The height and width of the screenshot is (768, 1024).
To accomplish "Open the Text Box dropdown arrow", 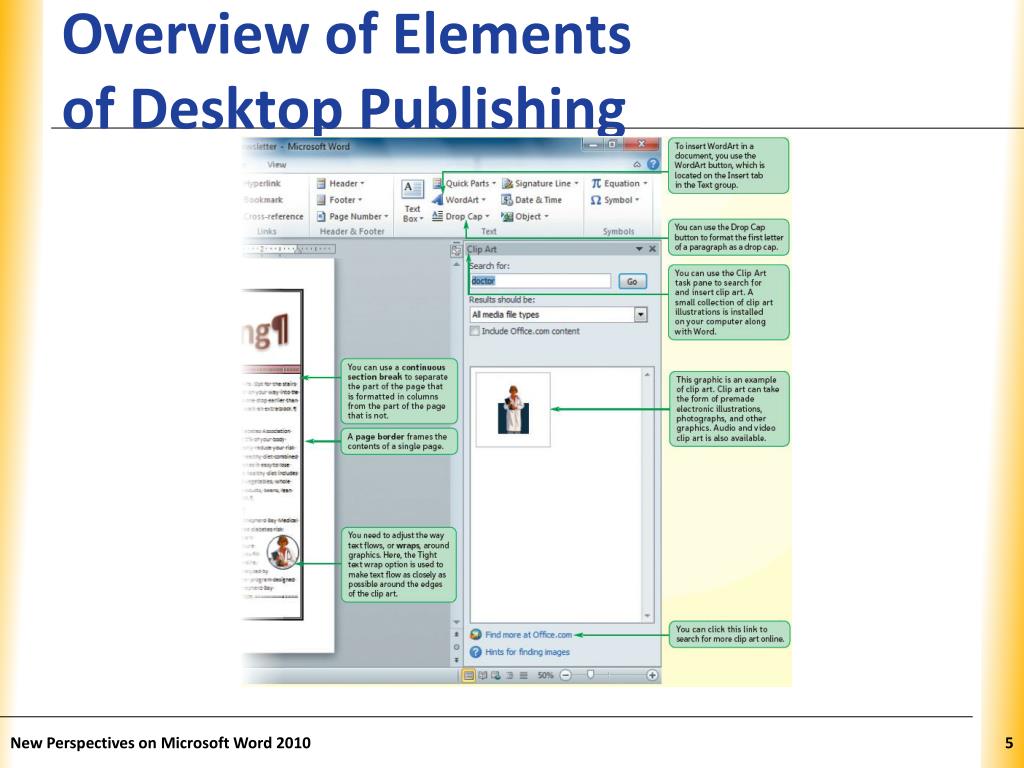I will pyautogui.click(x=421, y=219).
